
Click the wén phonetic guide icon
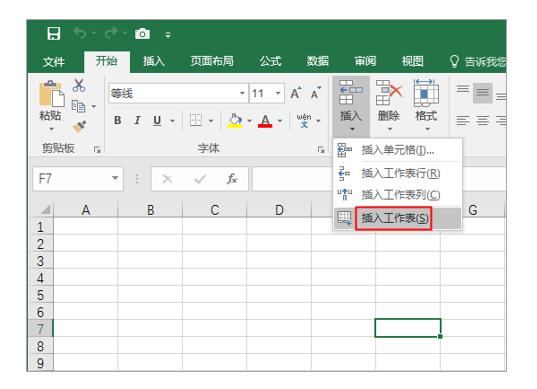tap(304, 120)
